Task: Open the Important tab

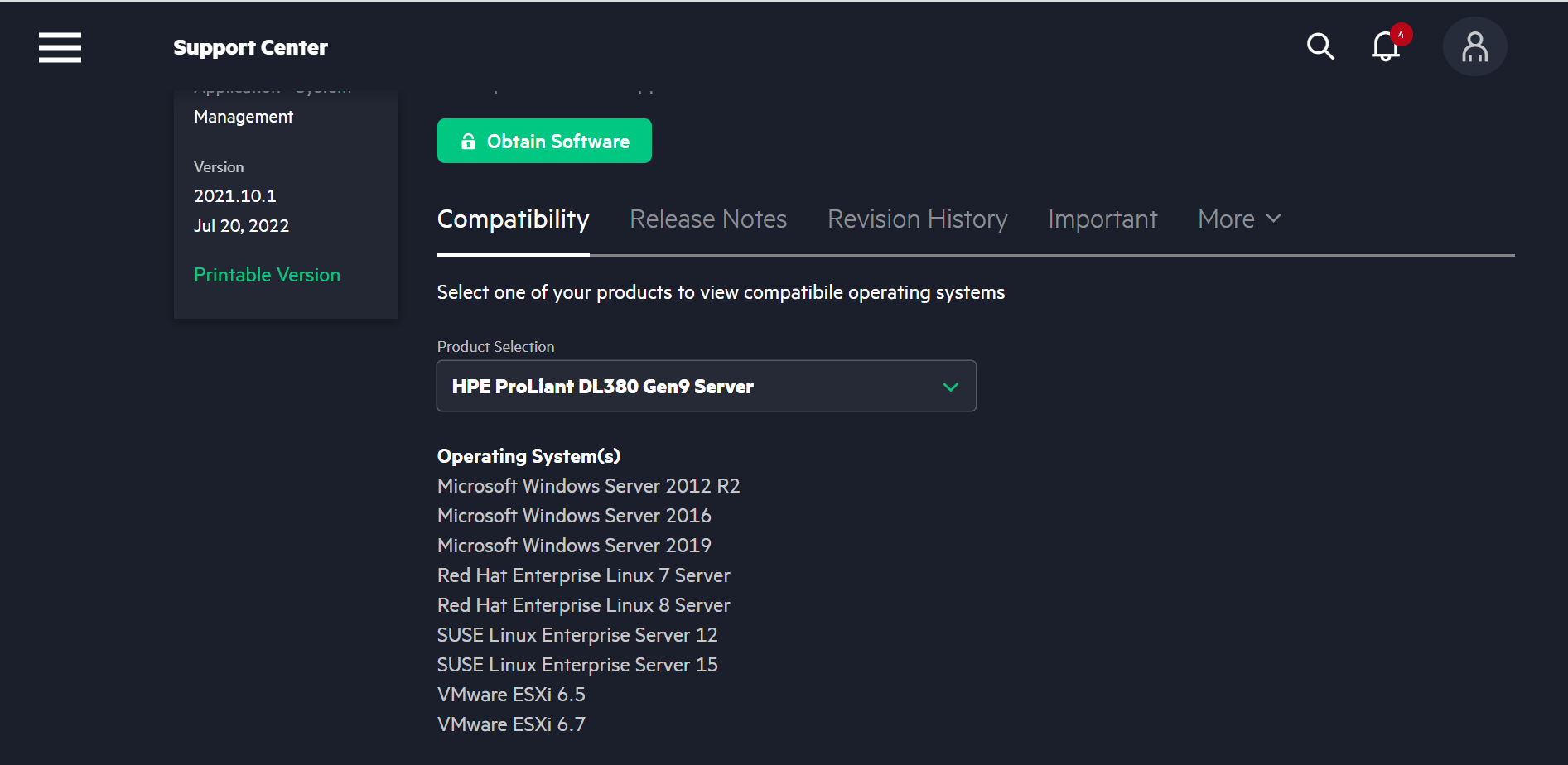Action: [1102, 219]
